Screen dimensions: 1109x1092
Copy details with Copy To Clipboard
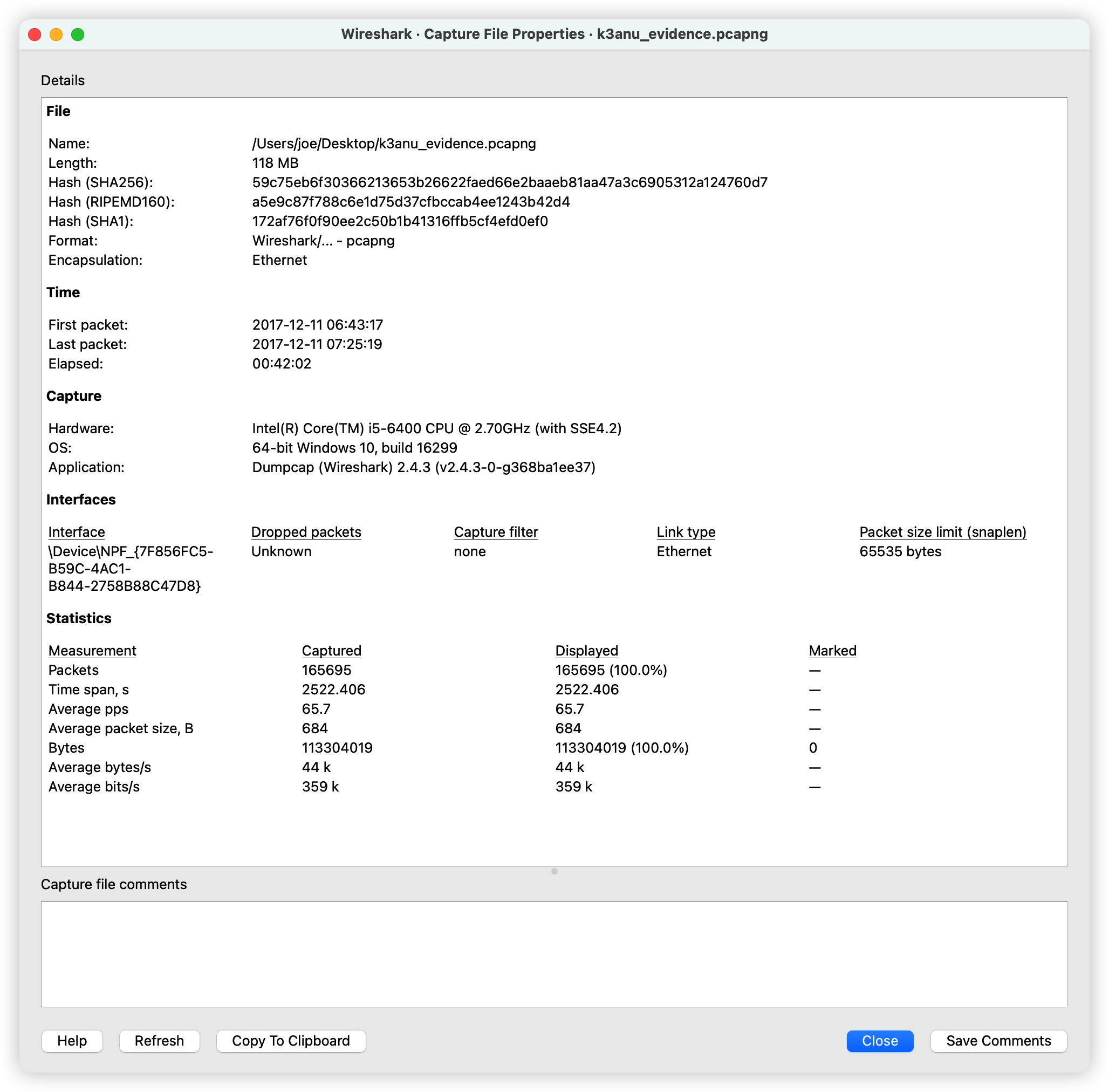click(x=291, y=1040)
